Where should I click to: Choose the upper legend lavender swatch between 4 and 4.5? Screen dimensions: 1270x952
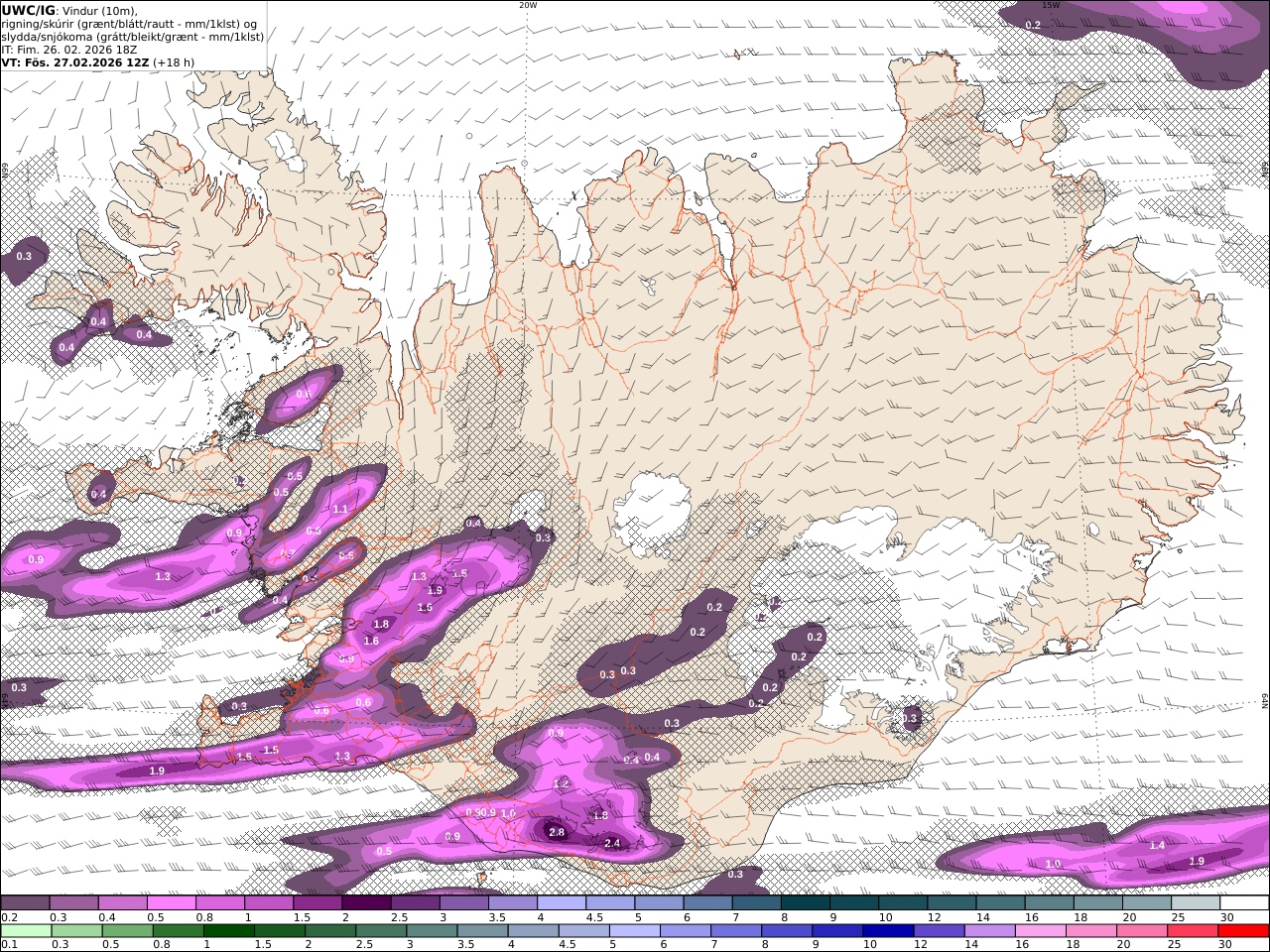coord(561,903)
